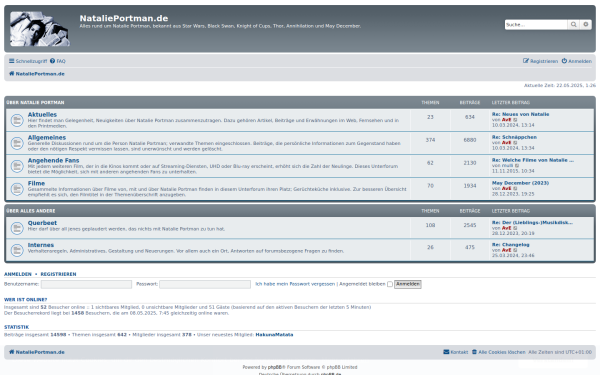Click the Über alles andere category header
Image resolution: width=600 pixels, height=375 pixels.
tap(31, 211)
